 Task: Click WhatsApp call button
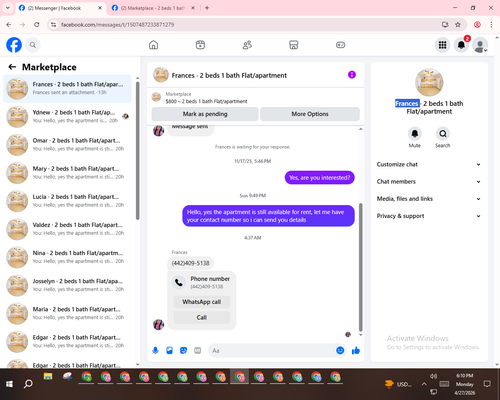pos(202,302)
